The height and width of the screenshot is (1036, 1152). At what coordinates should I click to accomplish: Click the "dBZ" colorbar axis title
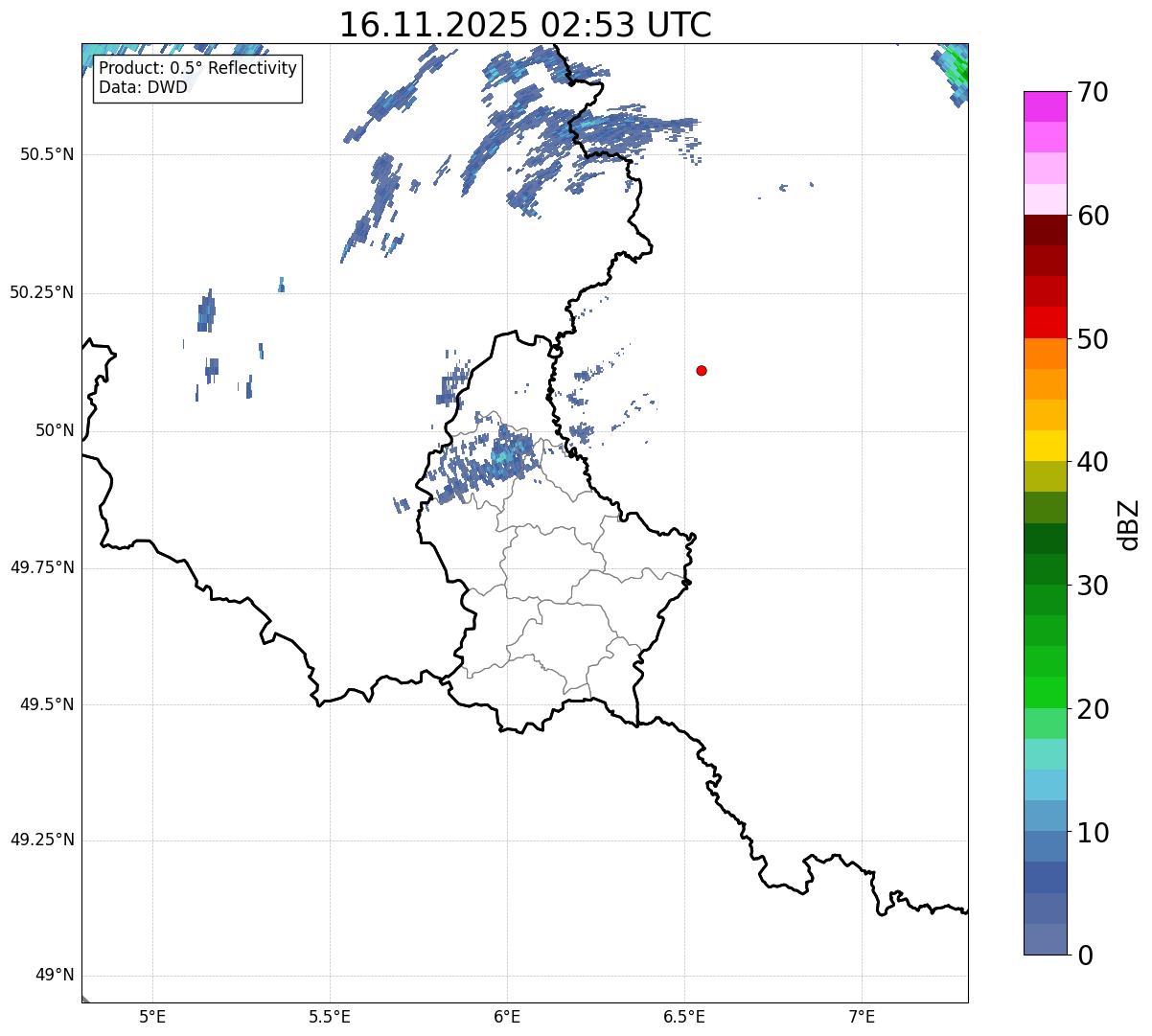click(1129, 524)
